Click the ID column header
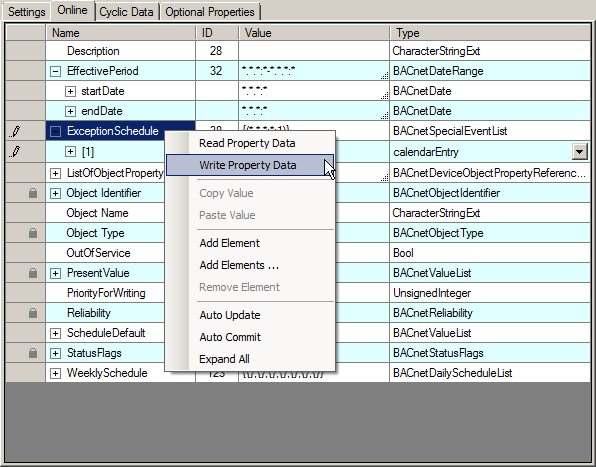Viewport: 596px width, 467px height. click(x=217, y=33)
